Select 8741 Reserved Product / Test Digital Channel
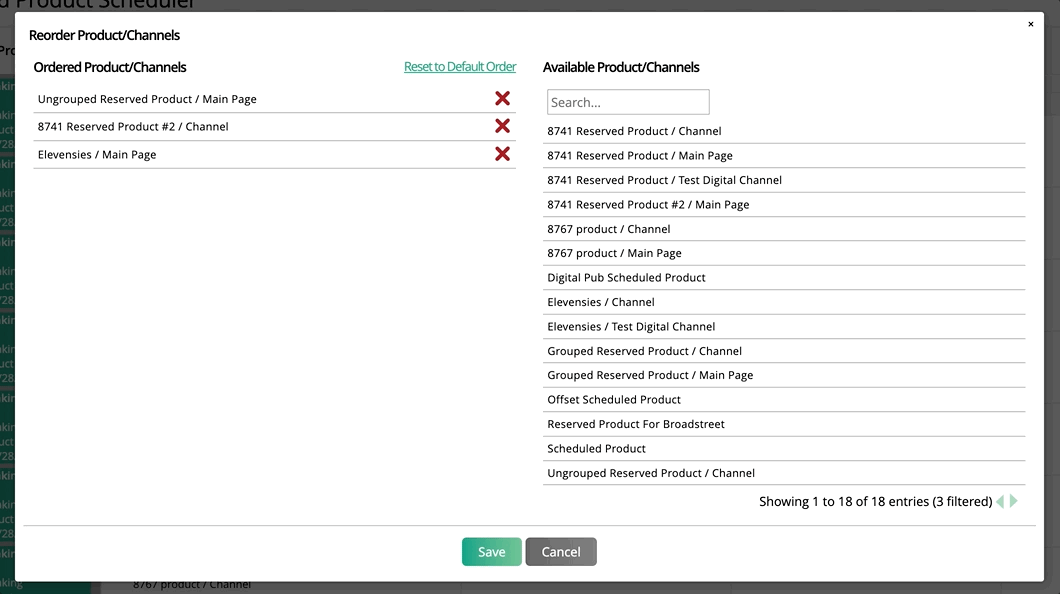The width and height of the screenshot is (1060, 594). pyautogui.click(x=664, y=180)
